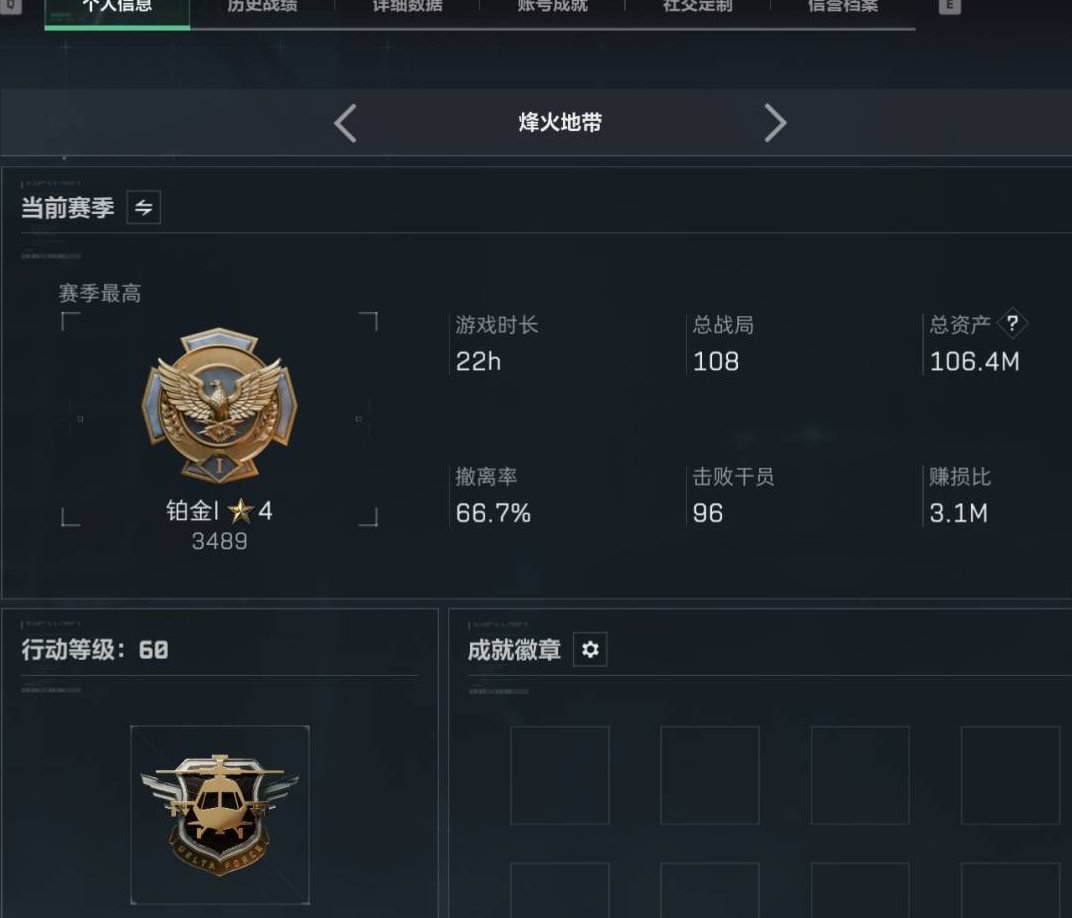1072x918 pixels.
Task: Click the 当前赛季 heading label
Action: tap(68, 207)
